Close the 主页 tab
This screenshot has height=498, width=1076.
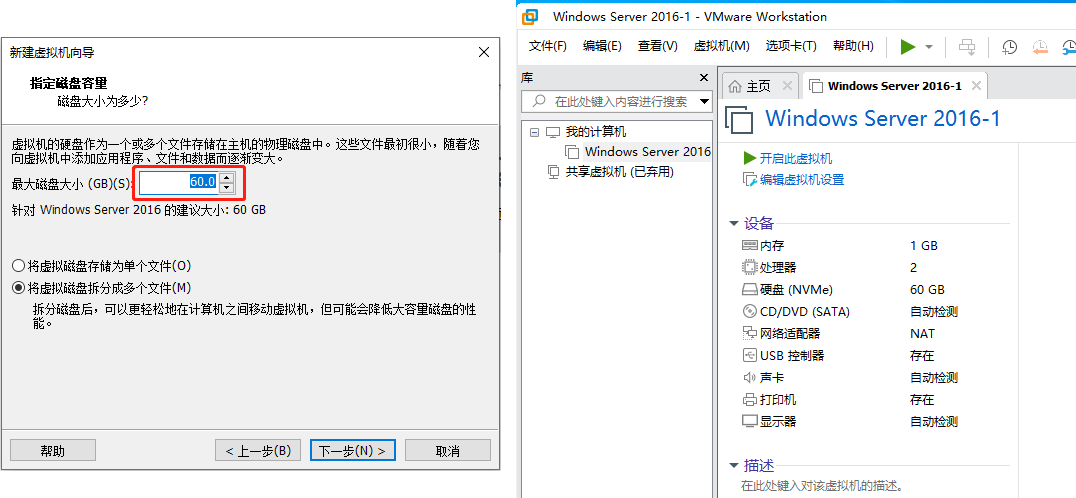point(787,86)
